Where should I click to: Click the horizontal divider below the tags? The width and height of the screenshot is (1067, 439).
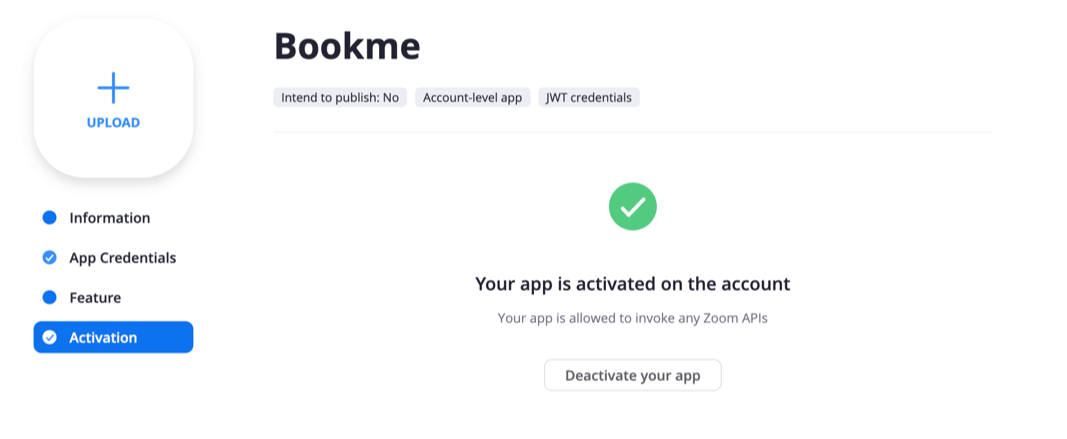pyautogui.click(x=632, y=132)
